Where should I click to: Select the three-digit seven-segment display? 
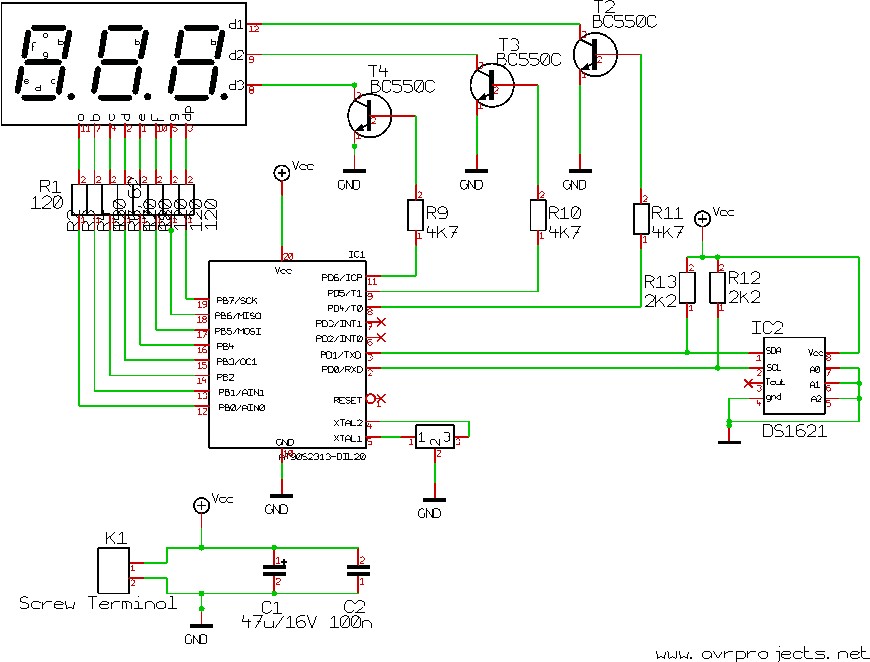[x=124, y=64]
